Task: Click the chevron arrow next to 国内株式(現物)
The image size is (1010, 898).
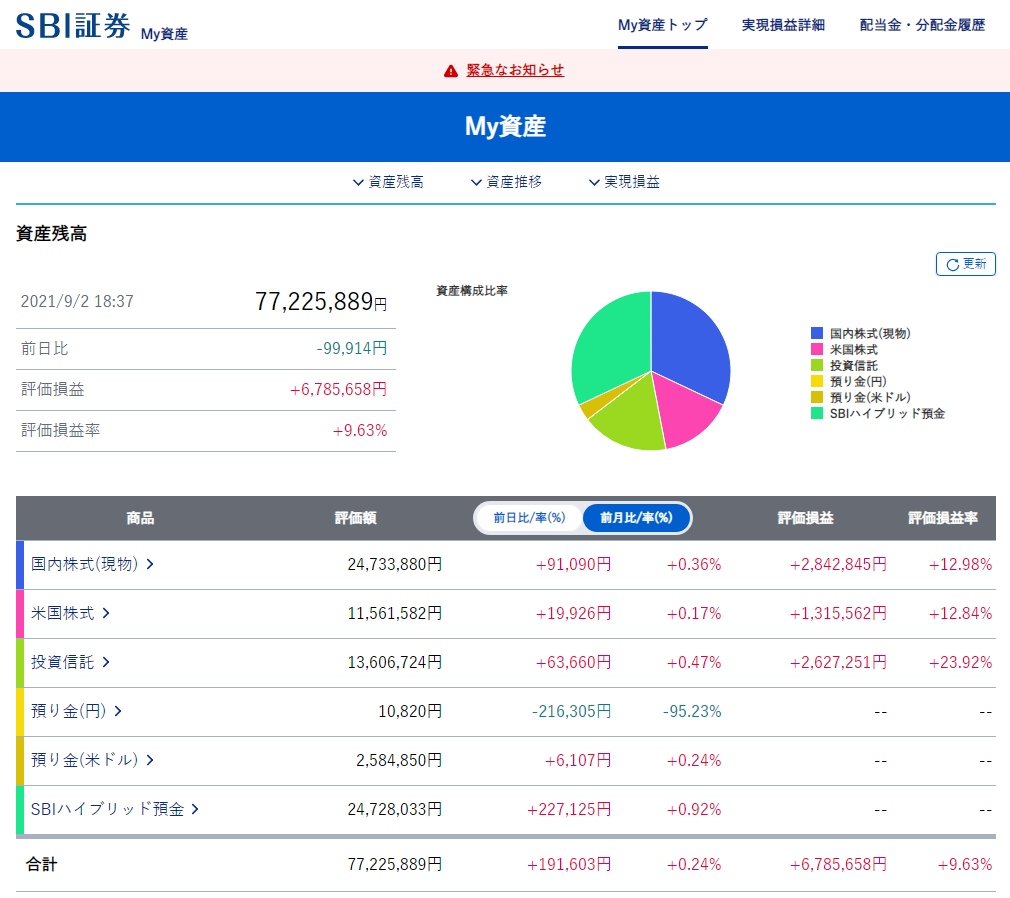Action: coord(152,564)
